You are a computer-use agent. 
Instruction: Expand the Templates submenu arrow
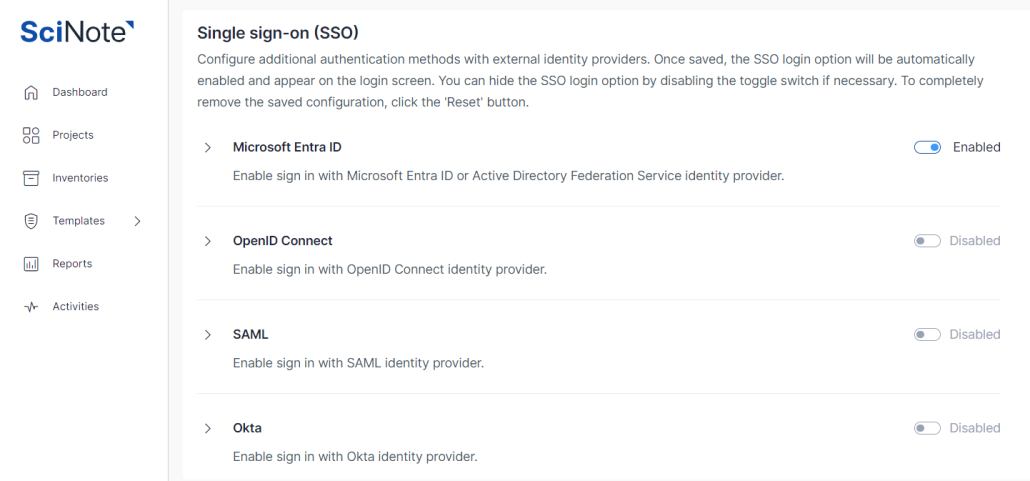tap(137, 221)
